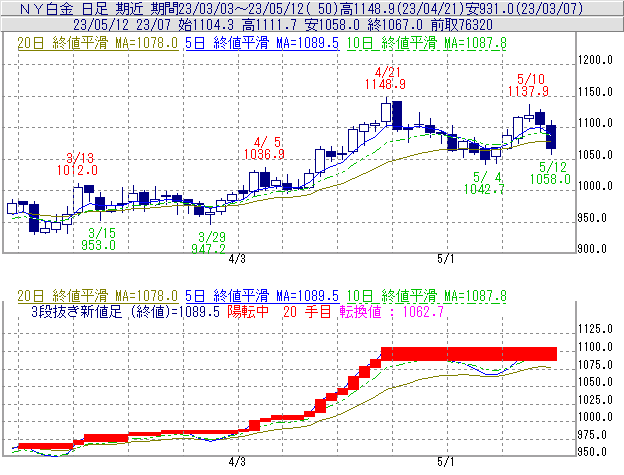
Task: Click the 1150.0 price axis label
Action: click(595, 92)
